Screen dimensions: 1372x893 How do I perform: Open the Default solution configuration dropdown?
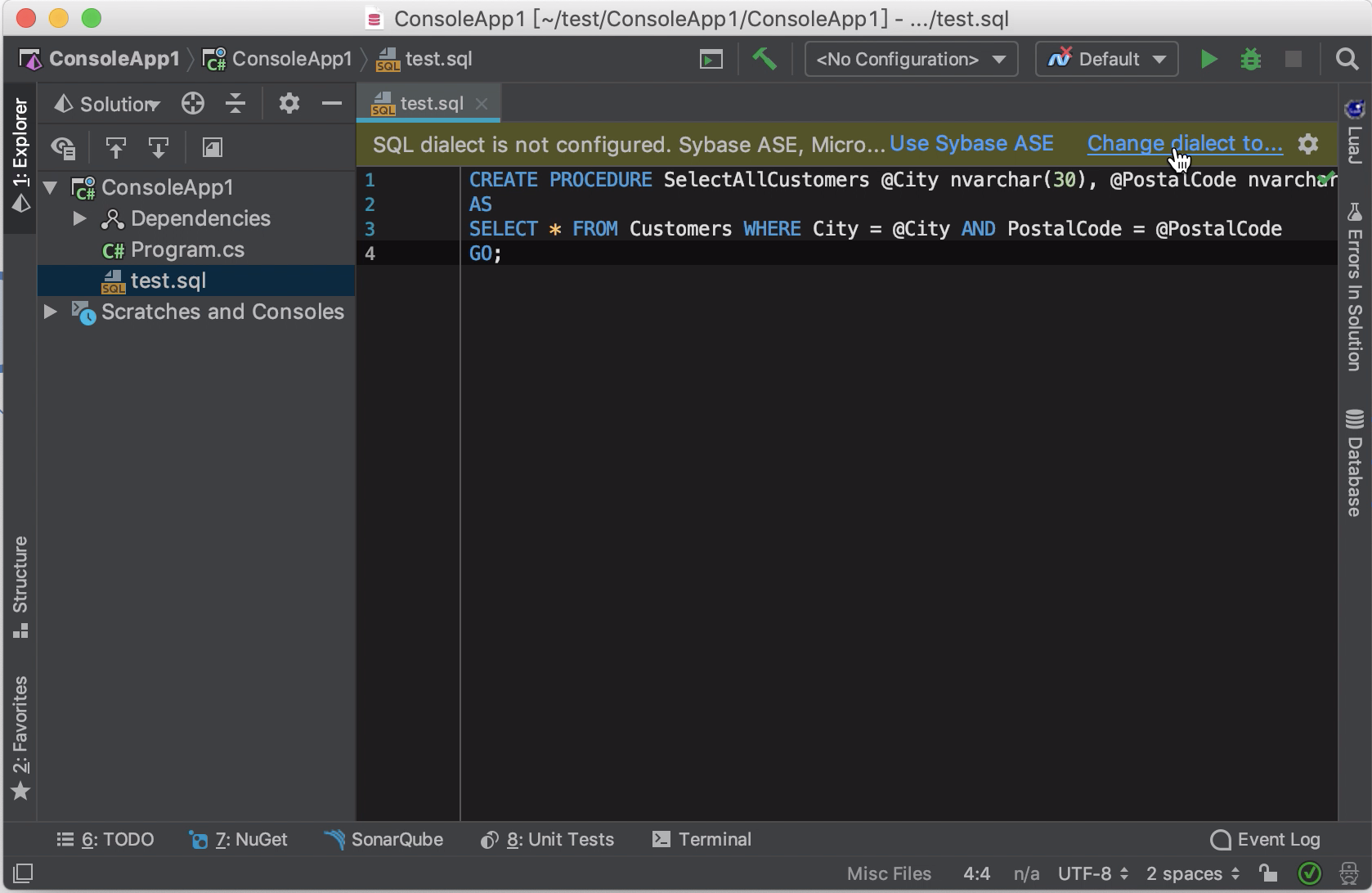[x=1107, y=59]
